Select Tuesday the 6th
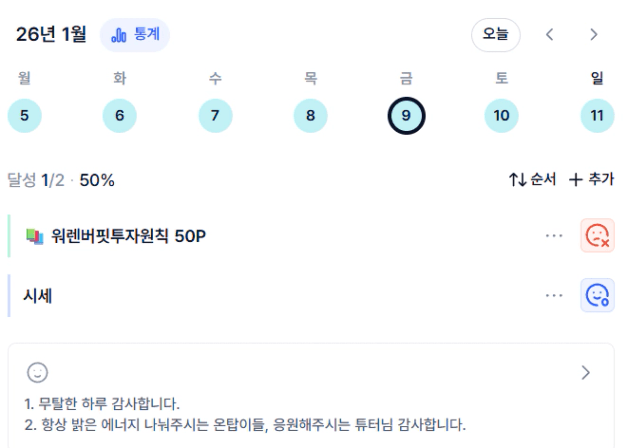This screenshot has height=448, width=628. pos(119,116)
